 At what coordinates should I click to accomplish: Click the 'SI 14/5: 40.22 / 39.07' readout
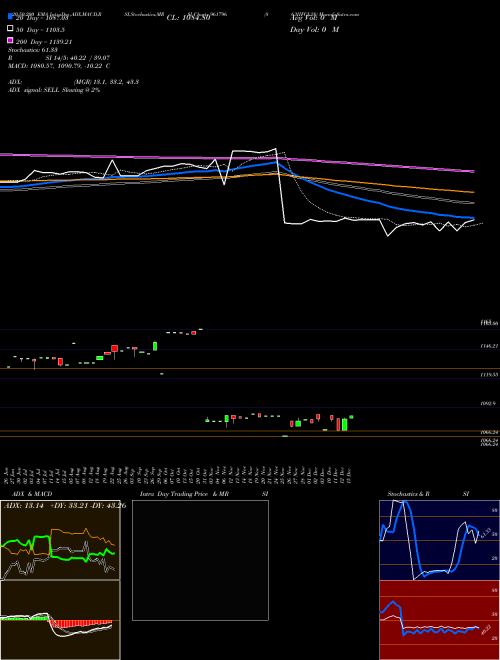point(78,58)
